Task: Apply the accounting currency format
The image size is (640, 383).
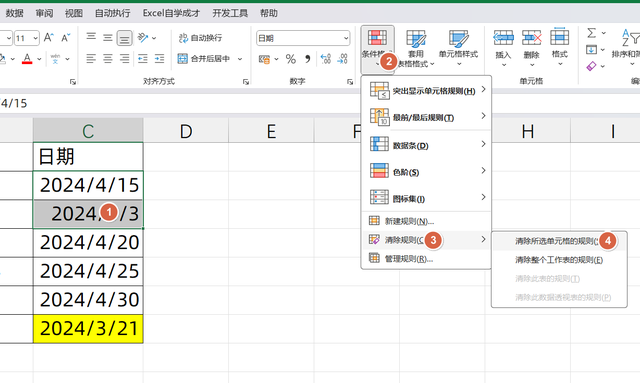Action: coord(264,59)
